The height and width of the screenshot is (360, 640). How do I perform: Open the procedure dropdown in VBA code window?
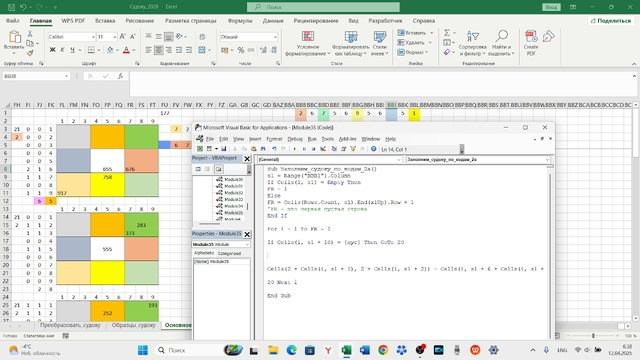(547, 160)
